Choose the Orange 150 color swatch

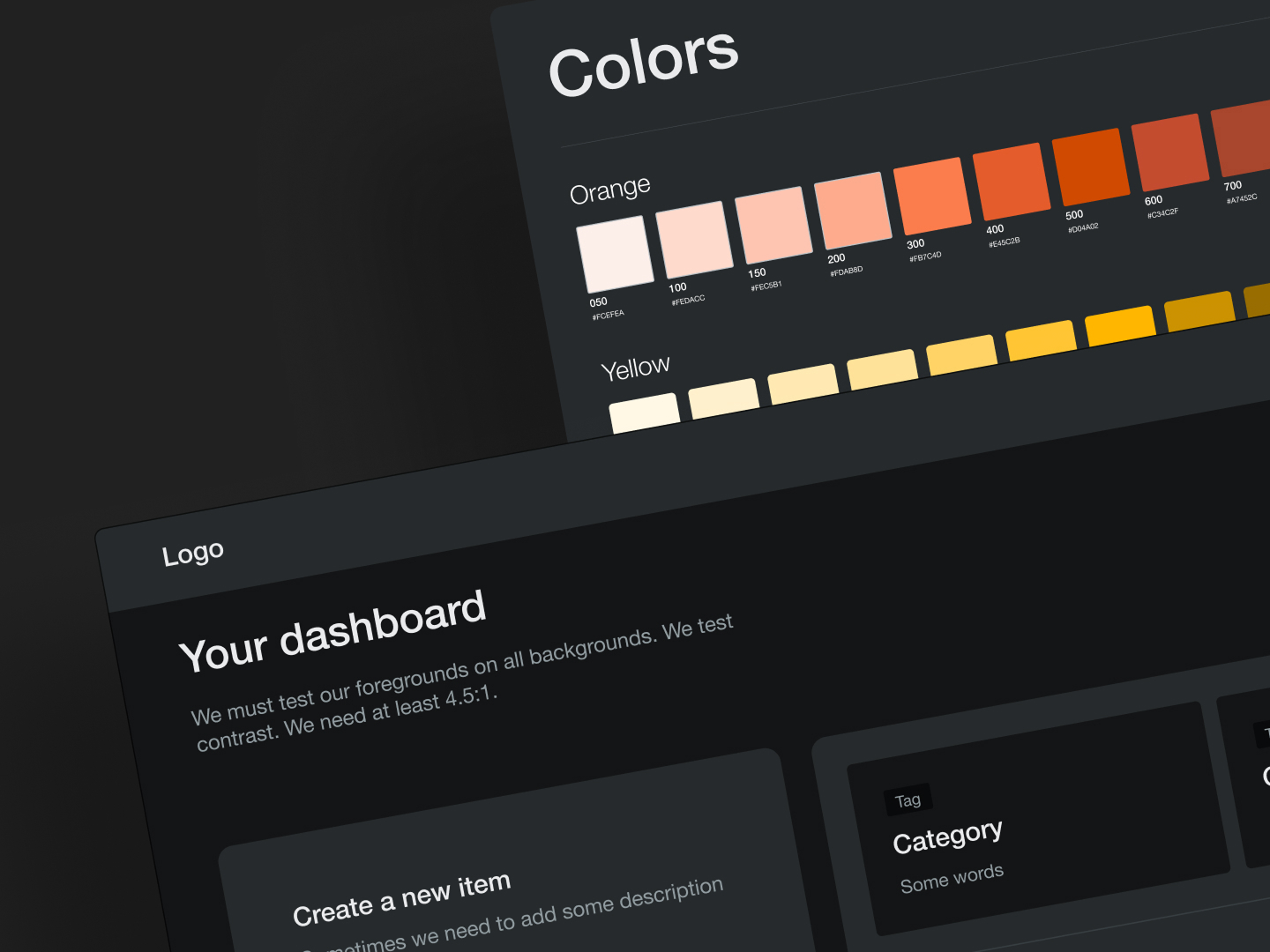(x=773, y=224)
